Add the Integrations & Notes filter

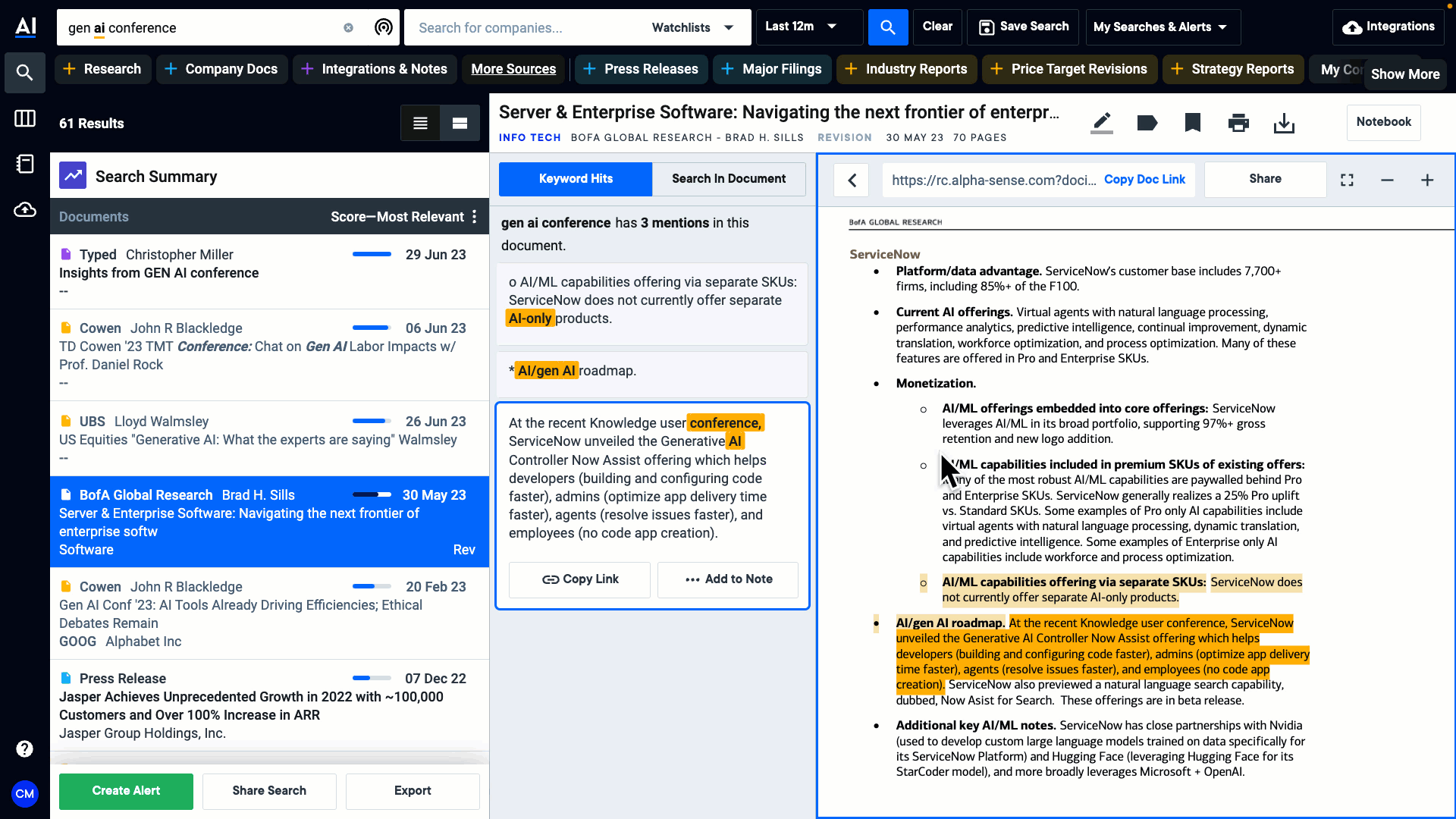coord(375,69)
